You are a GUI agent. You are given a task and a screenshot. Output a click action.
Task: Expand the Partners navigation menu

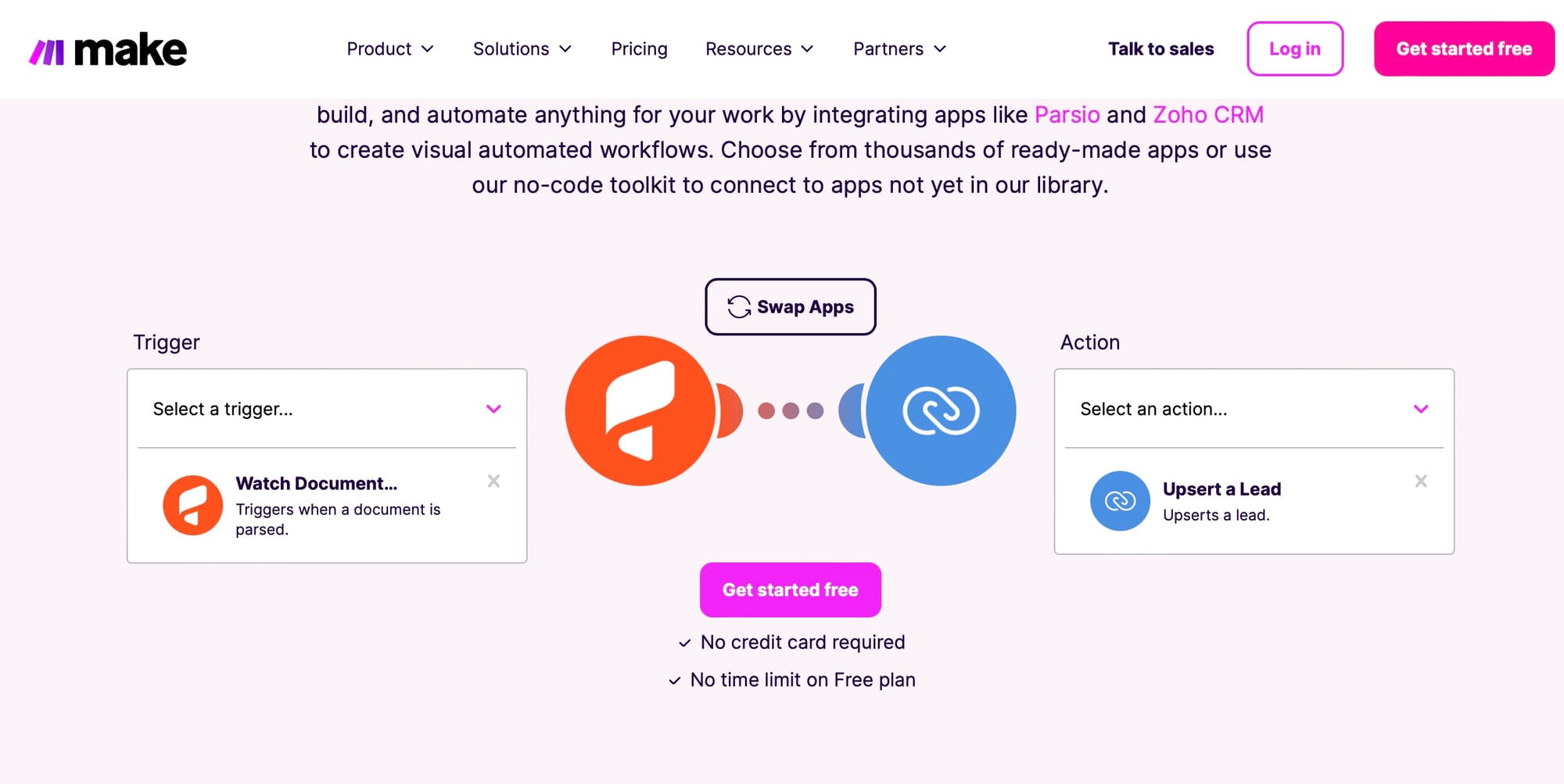pyautogui.click(x=899, y=49)
